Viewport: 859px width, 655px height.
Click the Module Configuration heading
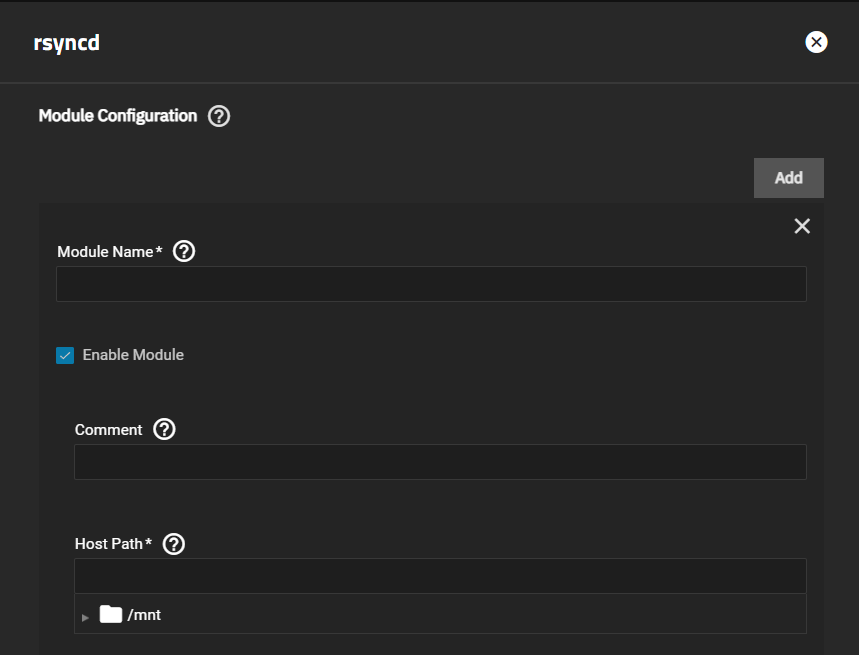pos(118,116)
